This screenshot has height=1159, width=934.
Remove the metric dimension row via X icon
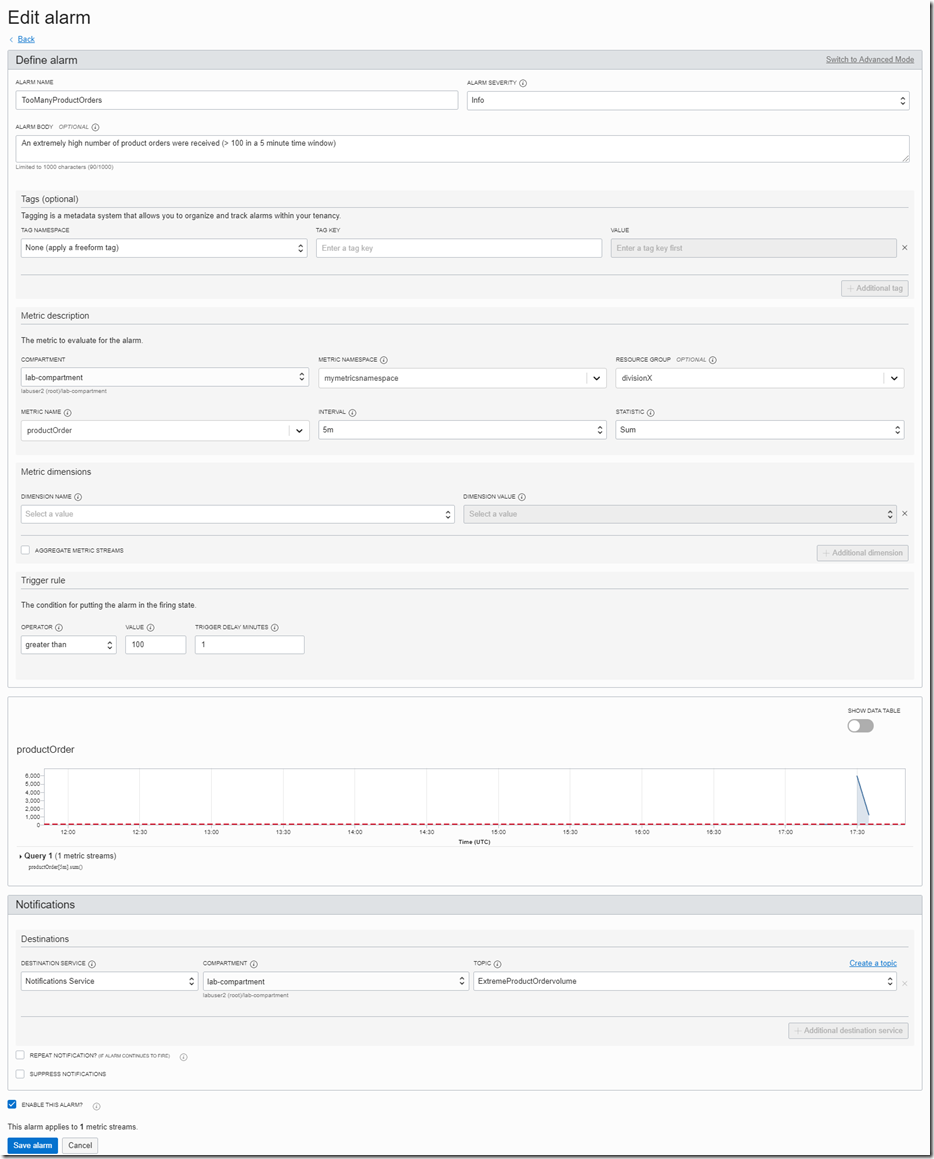(x=904, y=511)
